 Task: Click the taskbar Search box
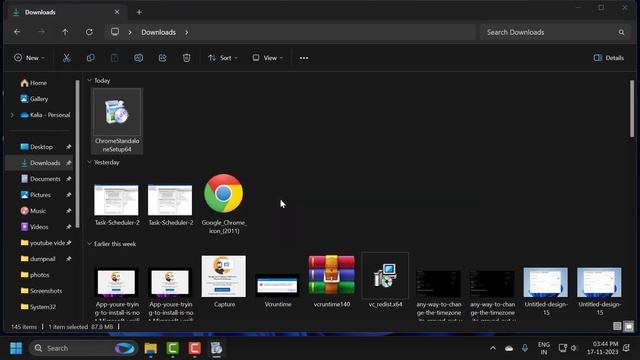pyautogui.click(x=82, y=348)
